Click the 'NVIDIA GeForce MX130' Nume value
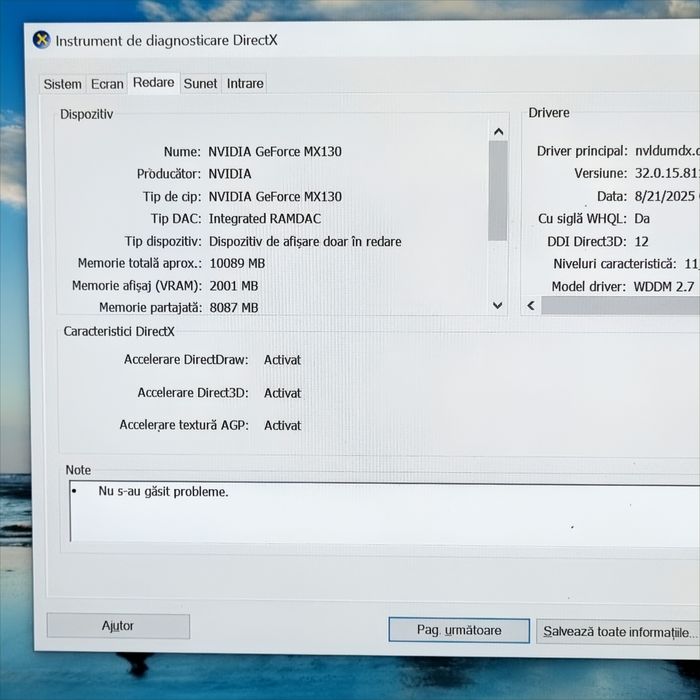700x700 pixels. 275,152
